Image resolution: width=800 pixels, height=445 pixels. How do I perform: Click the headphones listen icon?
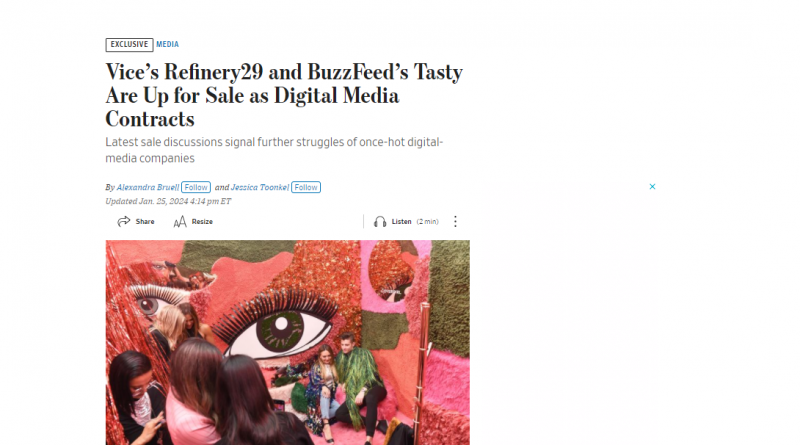(380, 221)
